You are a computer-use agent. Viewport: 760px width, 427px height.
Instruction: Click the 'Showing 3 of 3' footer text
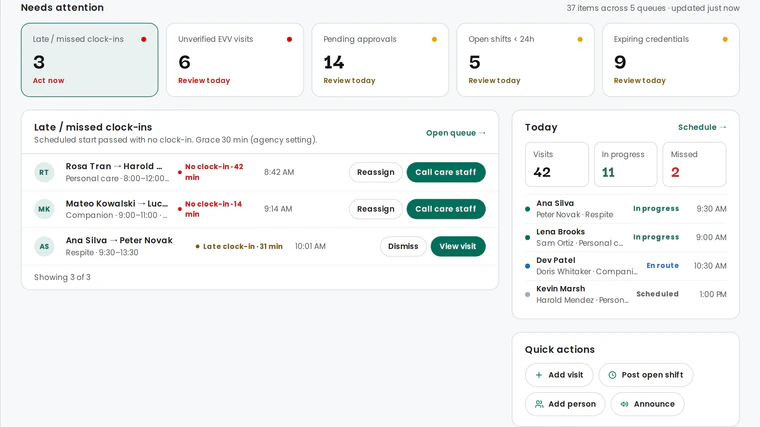(x=62, y=277)
